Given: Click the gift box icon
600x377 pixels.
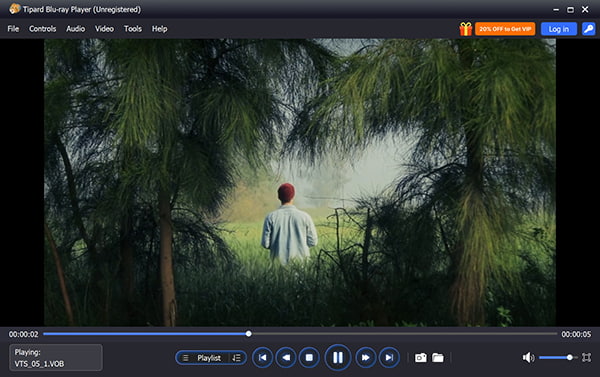Looking at the screenshot, I should pos(466,29).
